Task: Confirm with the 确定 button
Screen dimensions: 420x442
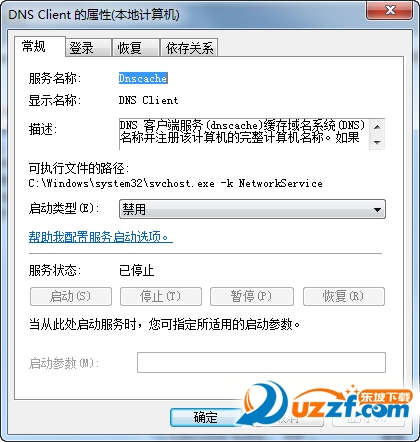Action: pyautogui.click(x=205, y=417)
